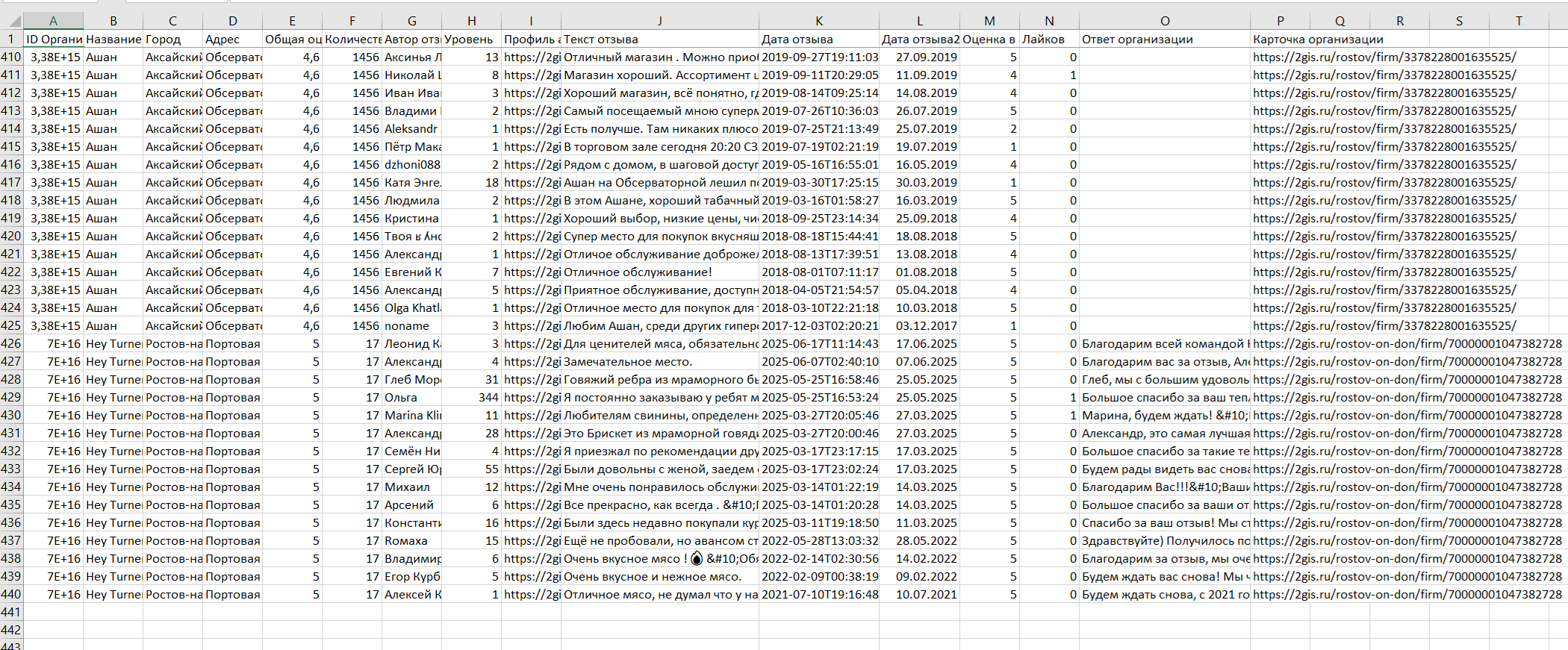
Task: Select author cell 'noname'
Action: tap(411, 325)
